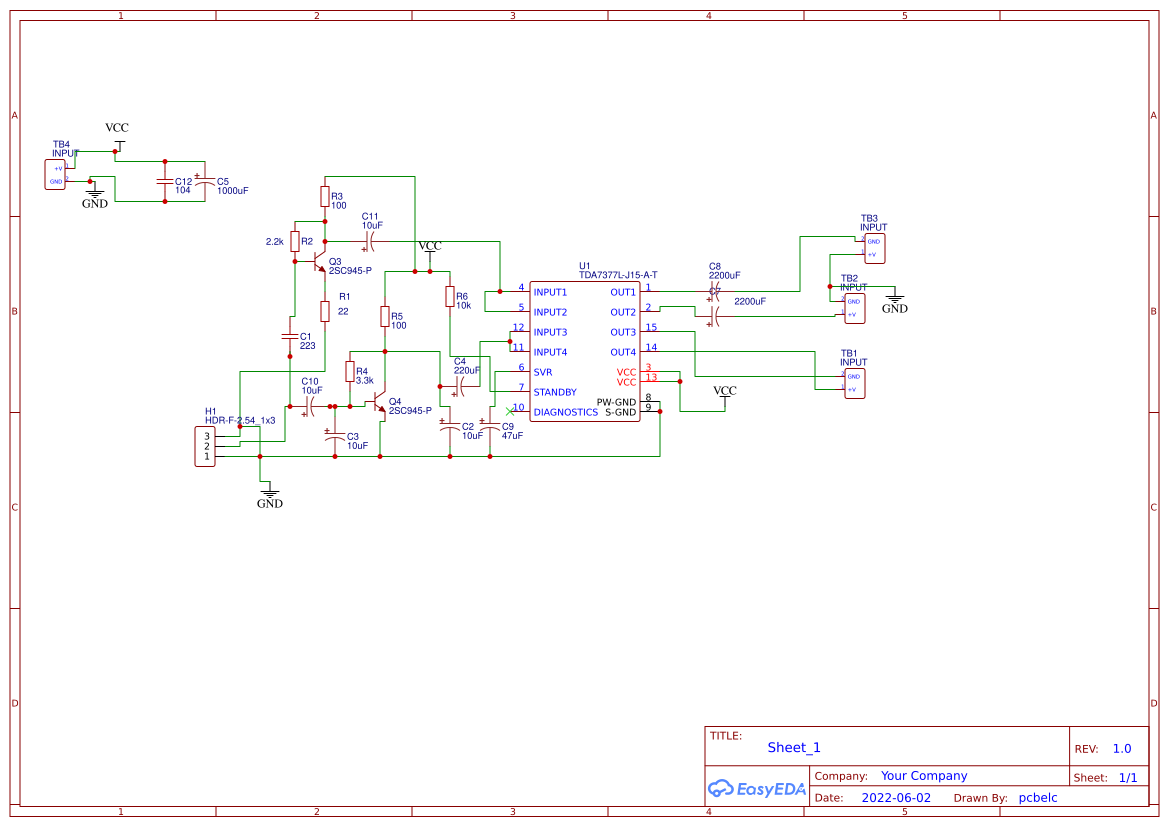Click the H1 three-pin header connector
1169x827 pixels.
pyautogui.click(x=205, y=447)
